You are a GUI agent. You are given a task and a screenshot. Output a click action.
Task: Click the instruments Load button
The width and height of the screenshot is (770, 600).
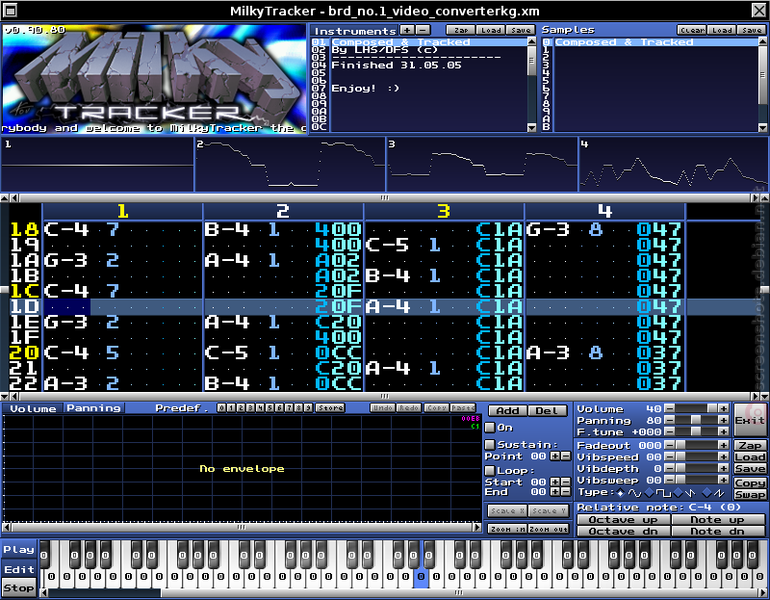coord(490,30)
